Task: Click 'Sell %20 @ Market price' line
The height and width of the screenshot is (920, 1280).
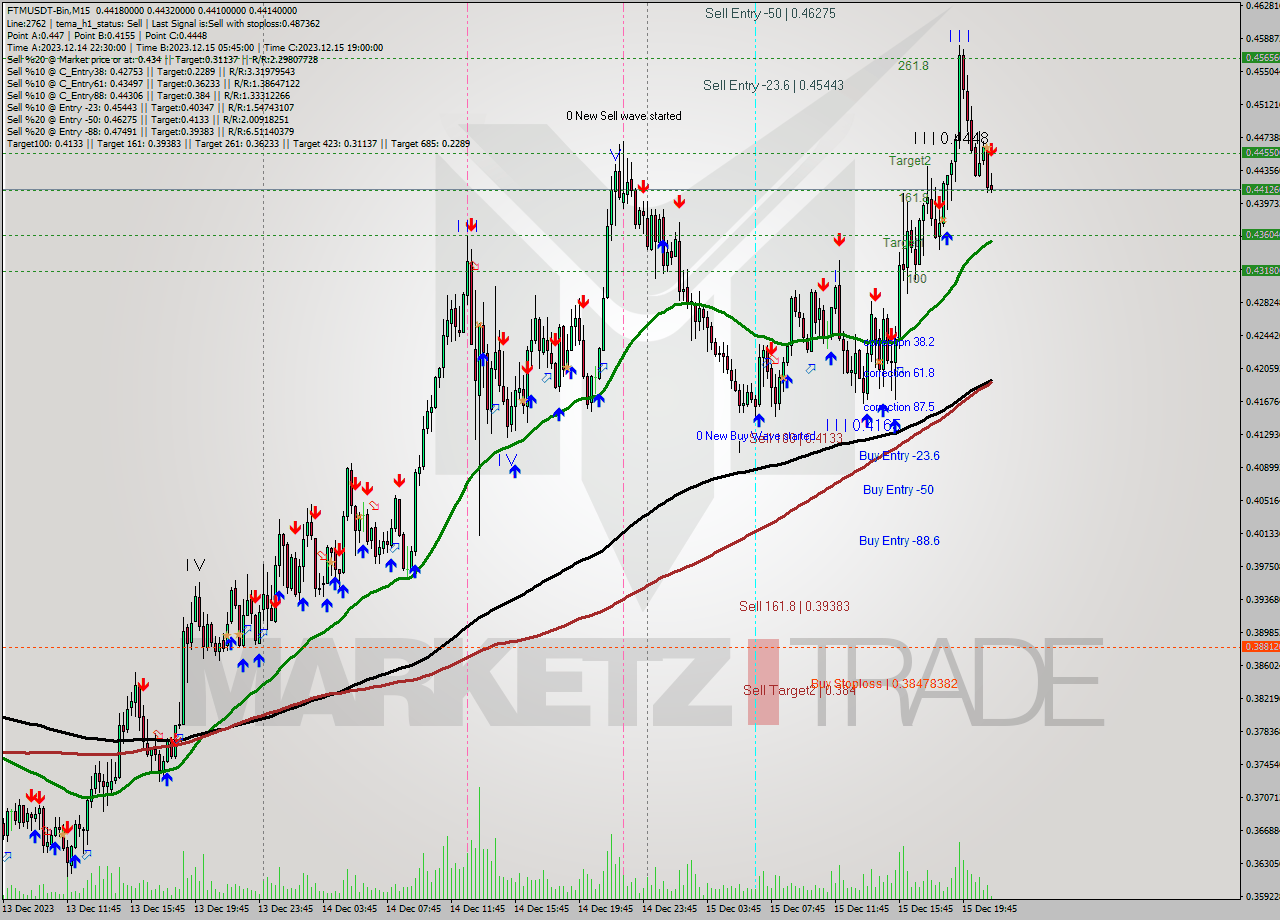Action: [x=162, y=60]
